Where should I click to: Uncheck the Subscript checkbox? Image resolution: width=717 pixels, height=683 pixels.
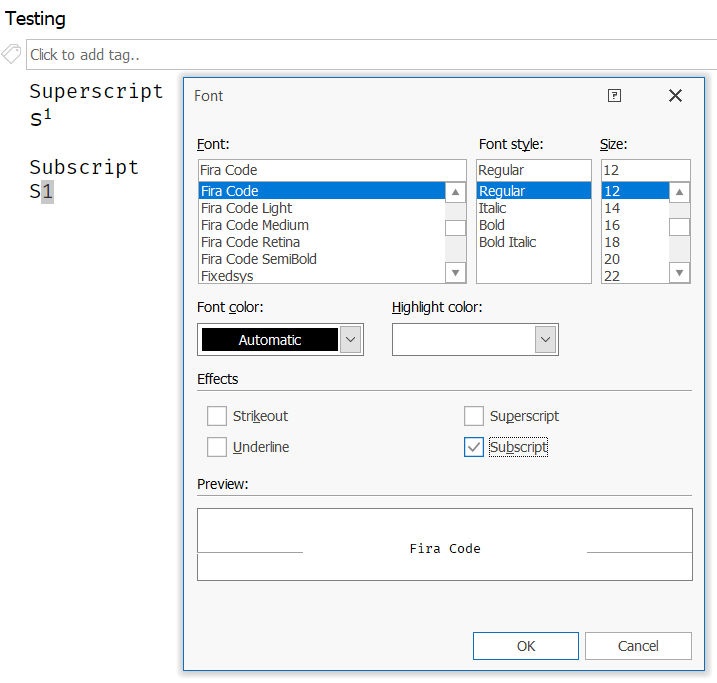(474, 447)
